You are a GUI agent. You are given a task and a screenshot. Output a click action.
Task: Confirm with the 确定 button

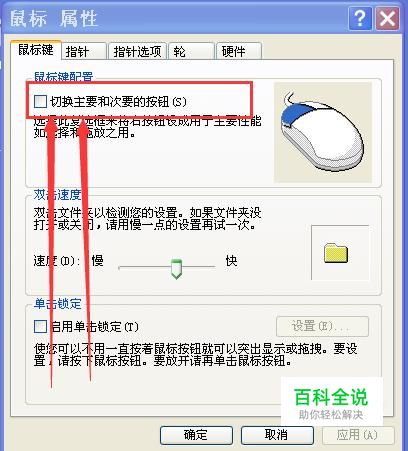click(196, 435)
